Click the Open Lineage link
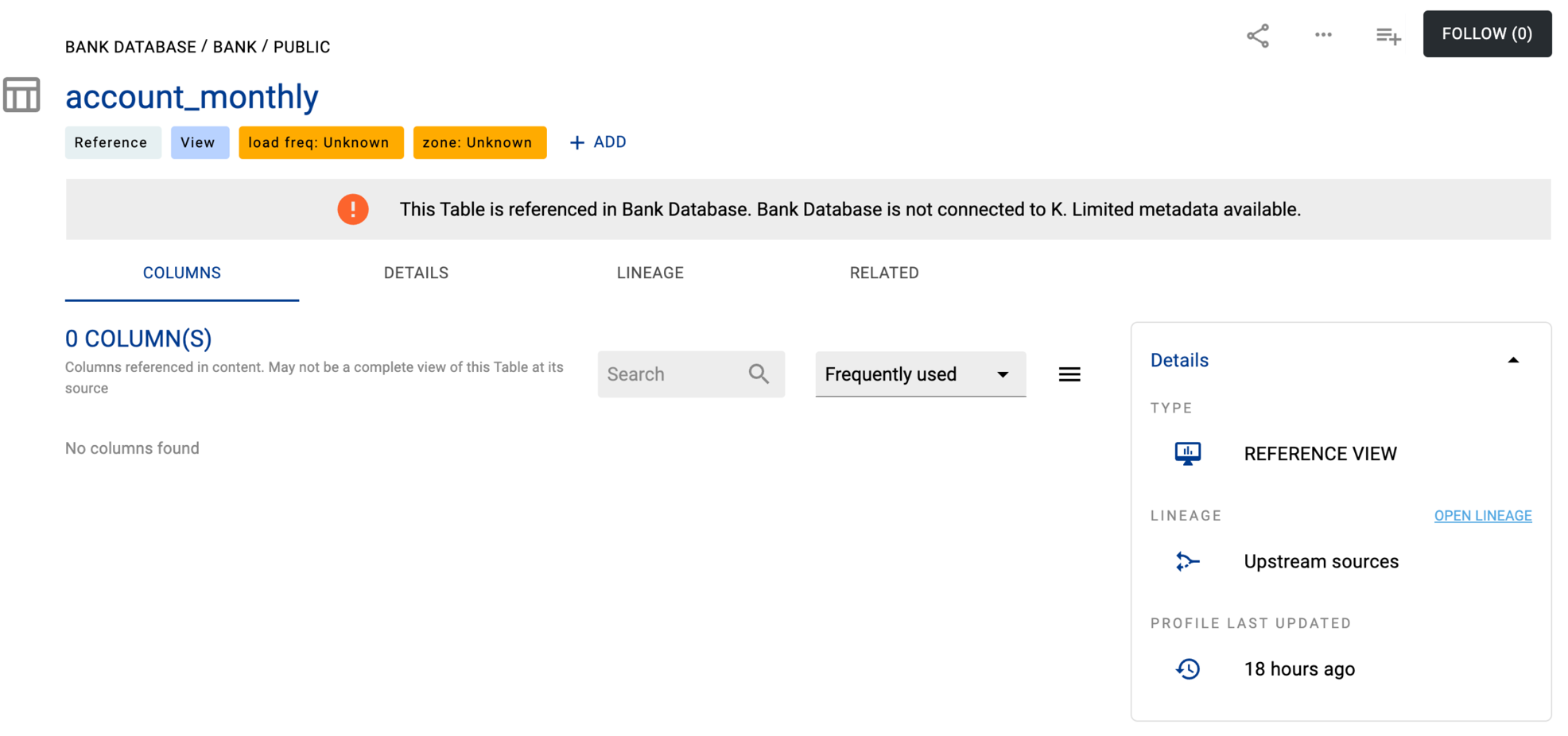Viewport: 1568px width, 736px height. [1482, 516]
